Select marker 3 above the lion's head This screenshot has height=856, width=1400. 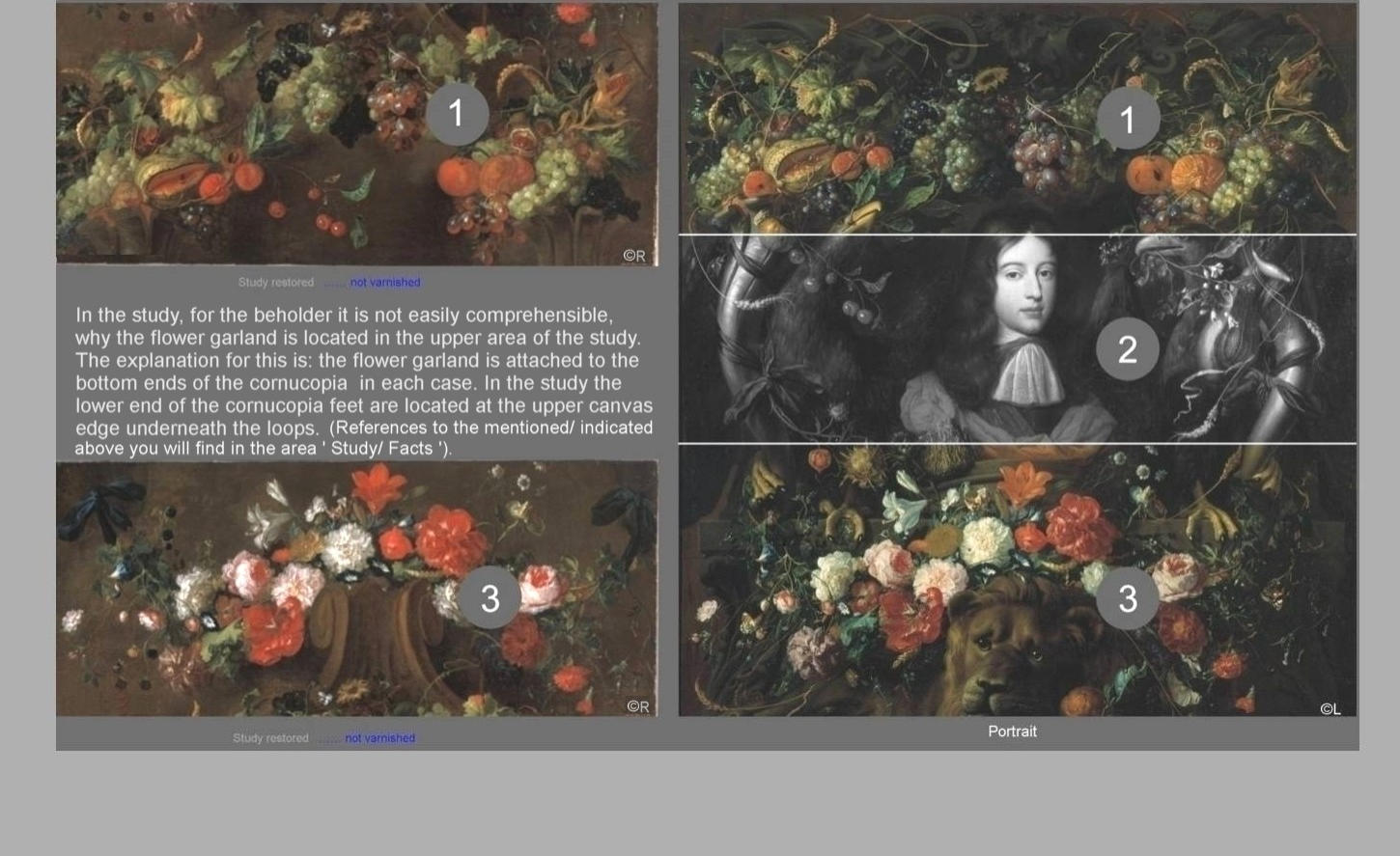pos(1127,598)
